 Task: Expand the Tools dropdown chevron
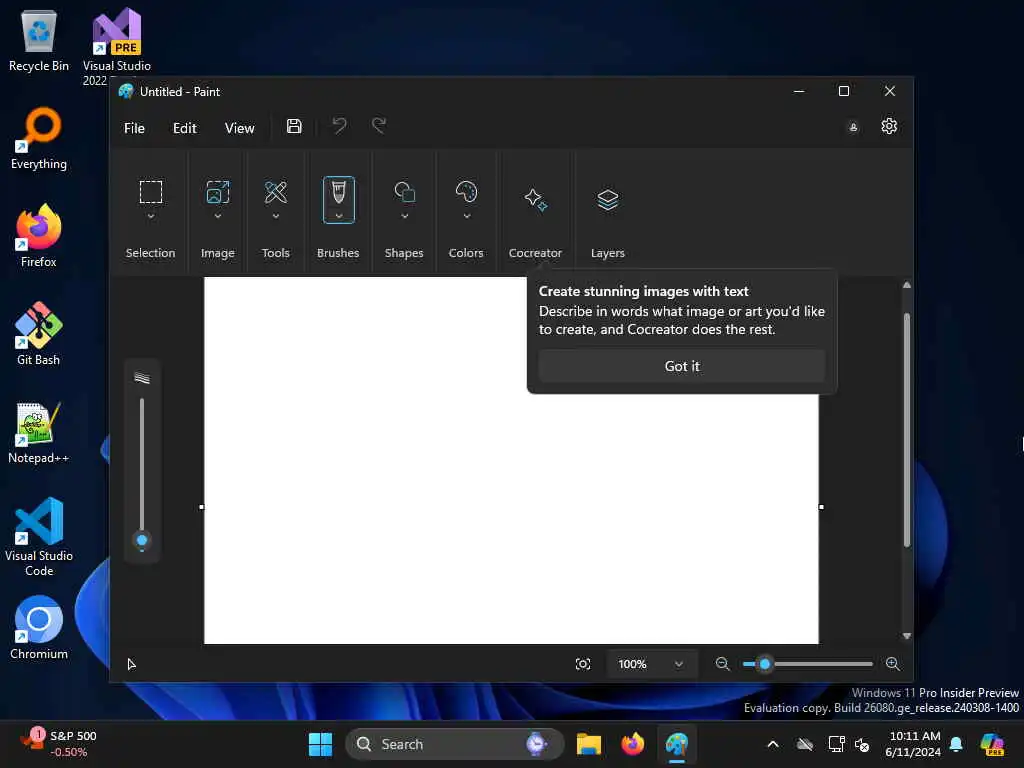coord(276,216)
